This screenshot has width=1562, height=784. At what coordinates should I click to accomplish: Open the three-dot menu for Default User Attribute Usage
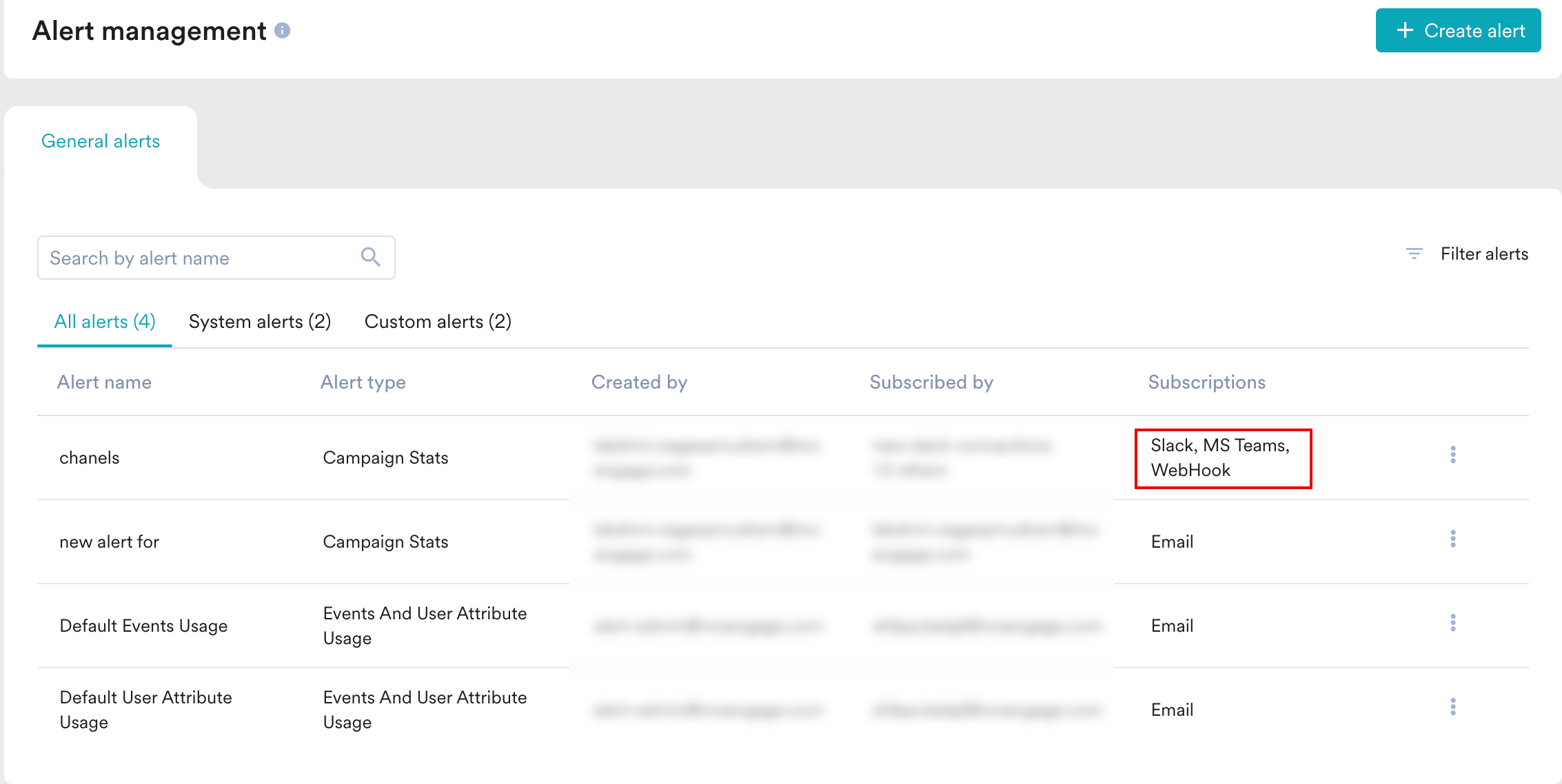tap(1453, 707)
